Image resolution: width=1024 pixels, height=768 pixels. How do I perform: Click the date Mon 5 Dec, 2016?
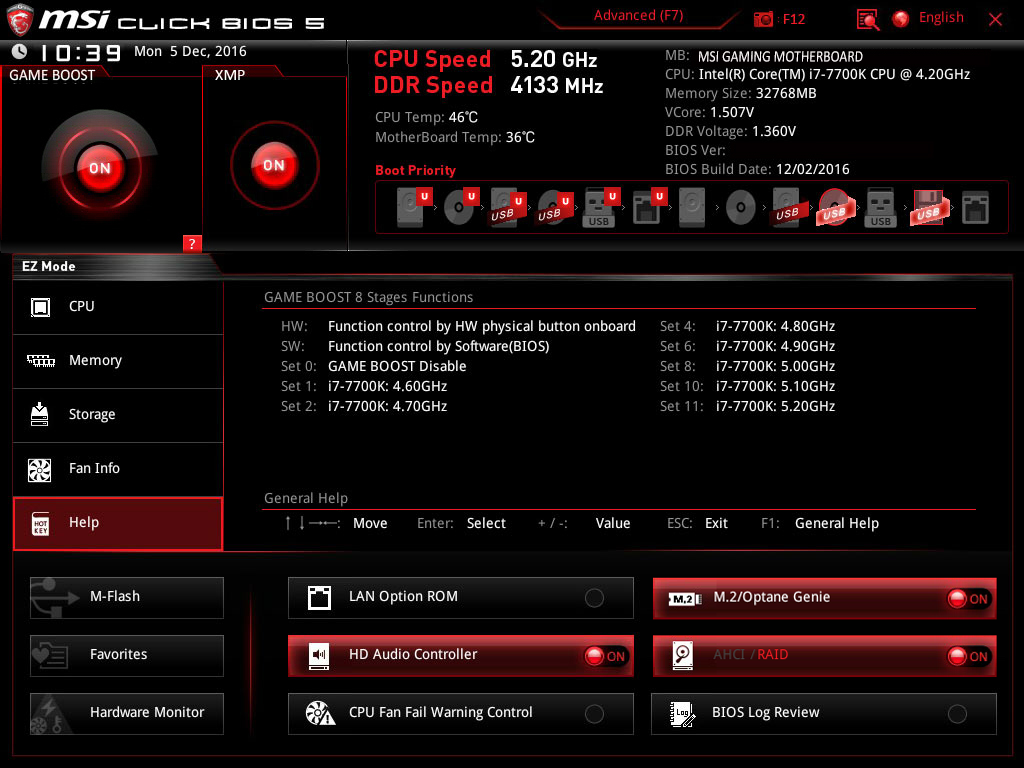click(x=190, y=51)
